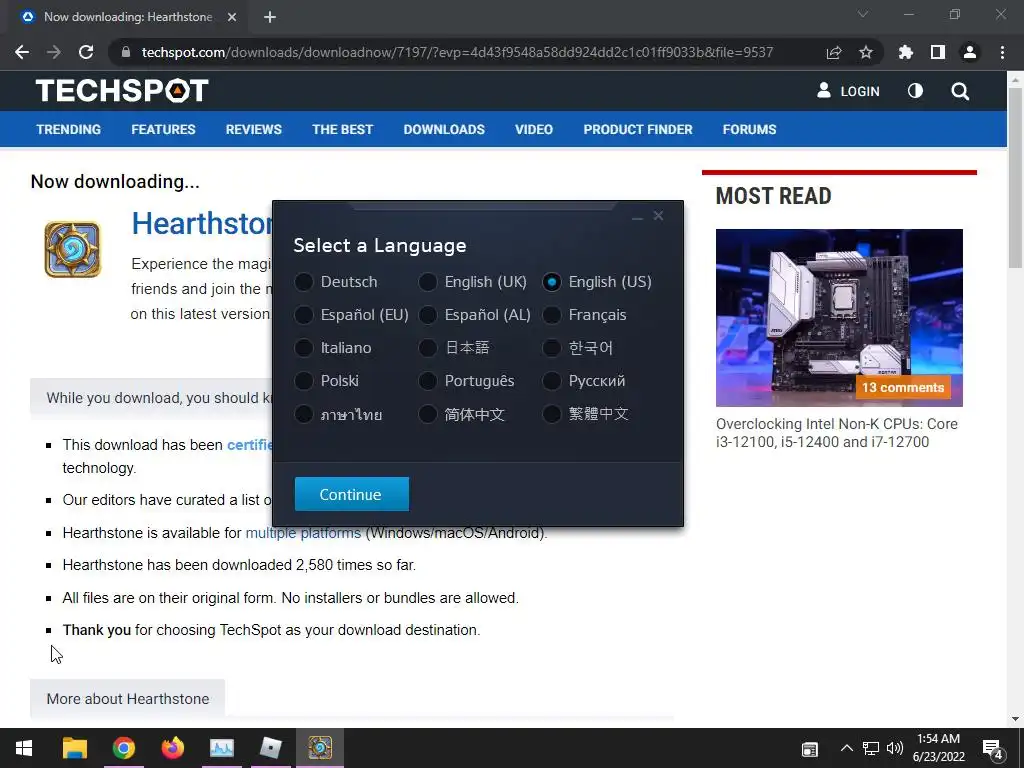Image resolution: width=1024 pixels, height=768 pixels.
Task: Open THE BEST menu item
Action: 342,129
